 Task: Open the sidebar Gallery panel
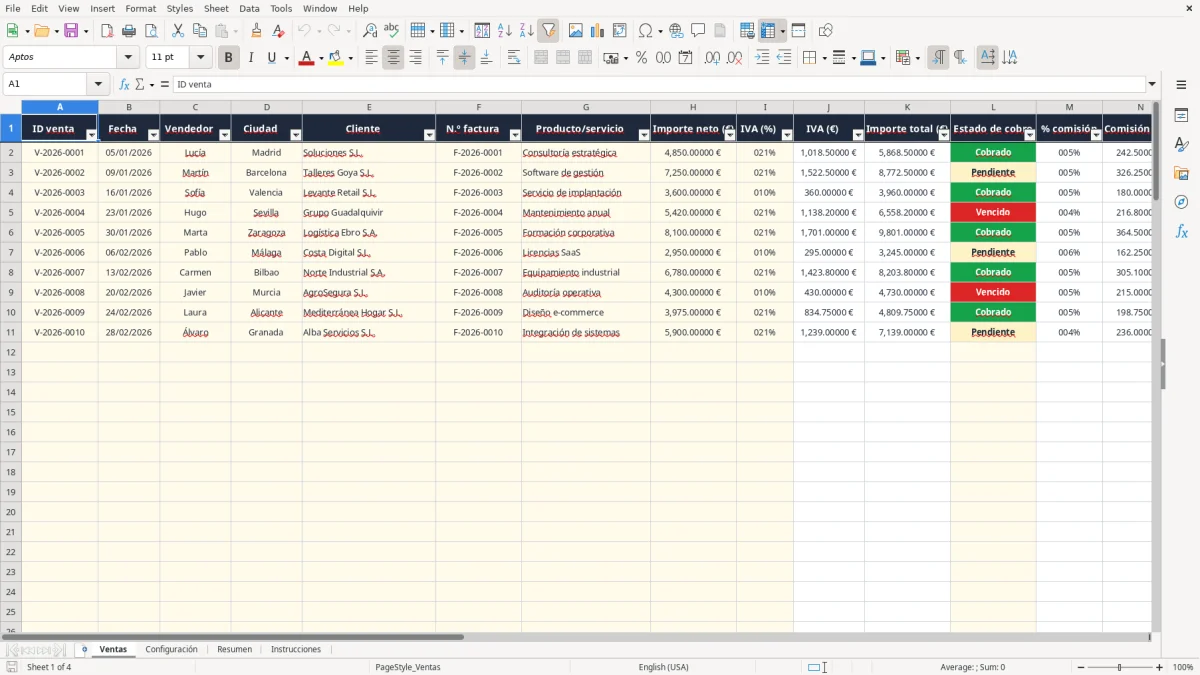click(1181, 173)
